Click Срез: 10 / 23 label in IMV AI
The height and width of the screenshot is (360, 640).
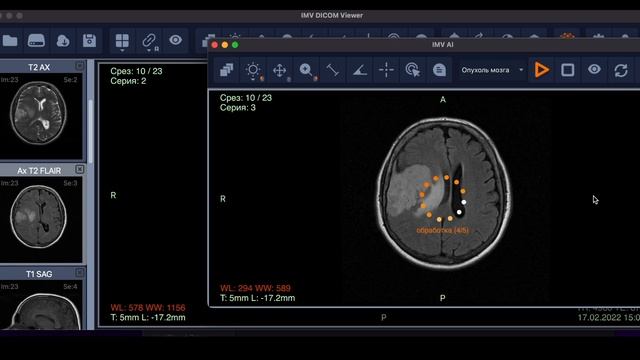[246, 98]
